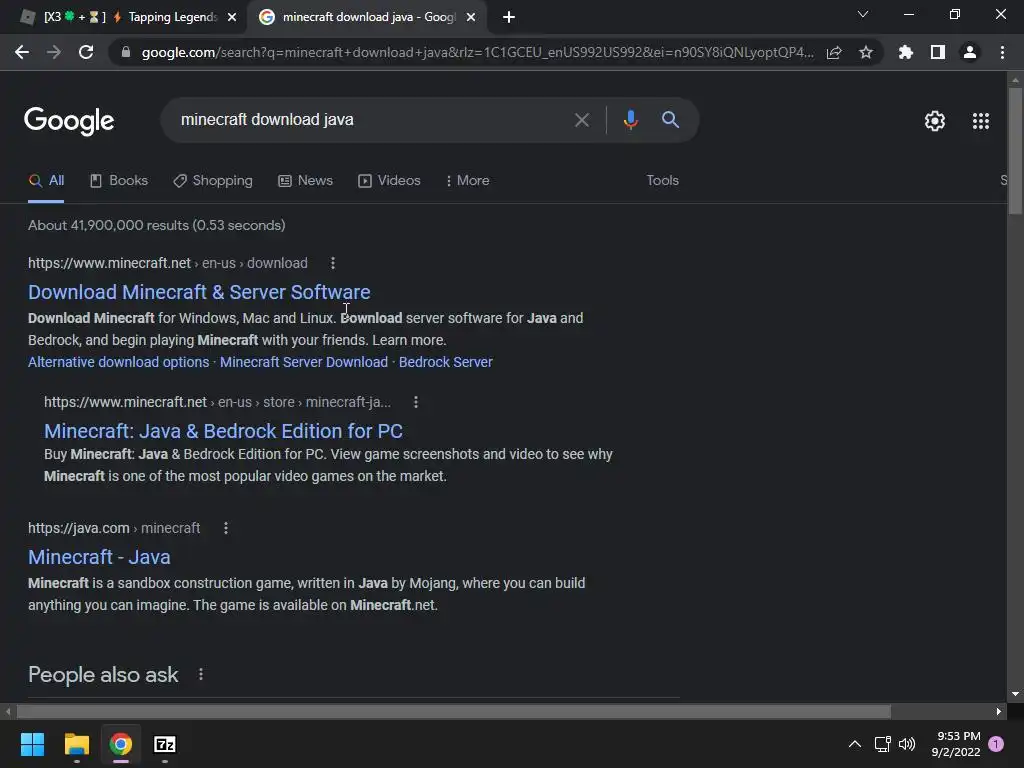Open options for minecraft.net download result
Image resolution: width=1024 pixels, height=768 pixels.
tap(333, 263)
